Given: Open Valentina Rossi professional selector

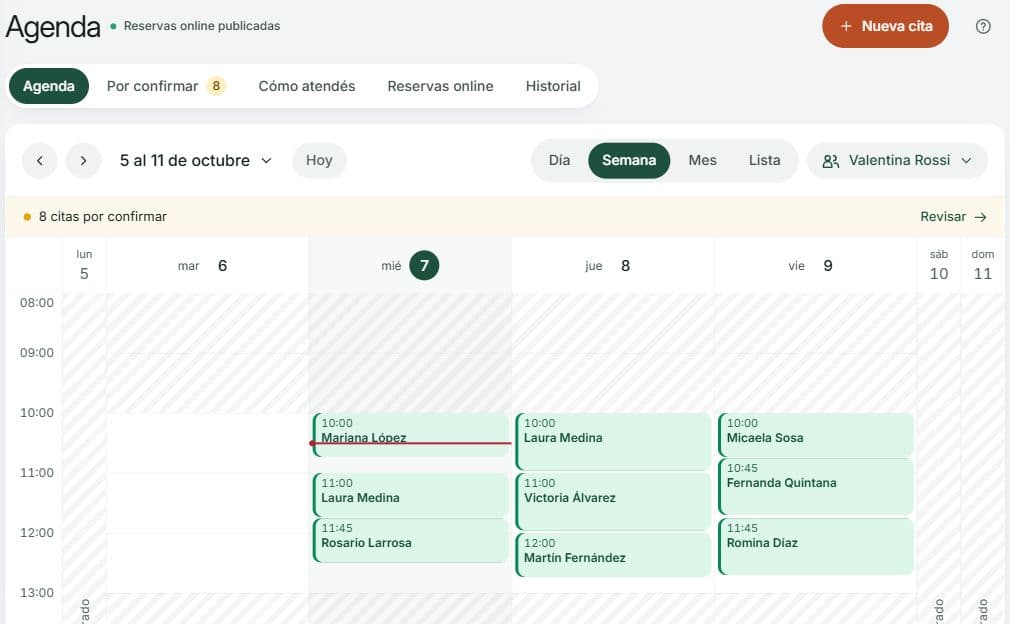Looking at the screenshot, I should point(897,160).
